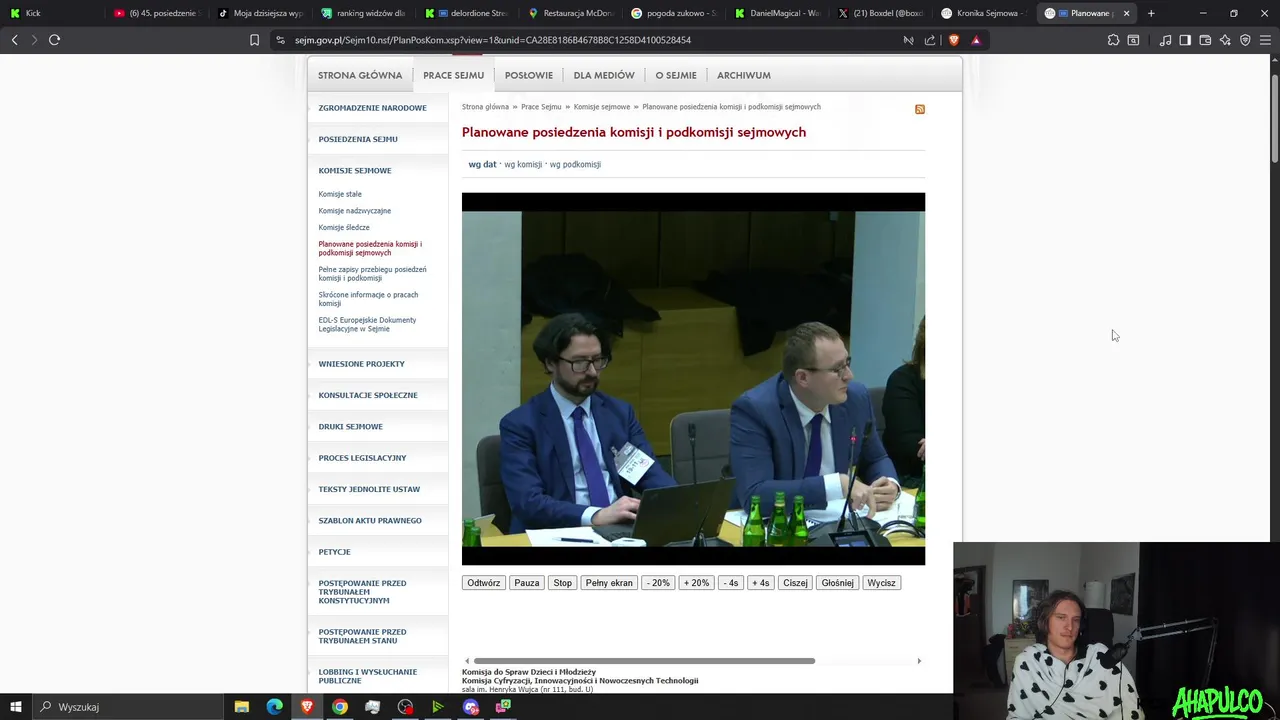Open File Explorer from the taskbar

[242, 707]
